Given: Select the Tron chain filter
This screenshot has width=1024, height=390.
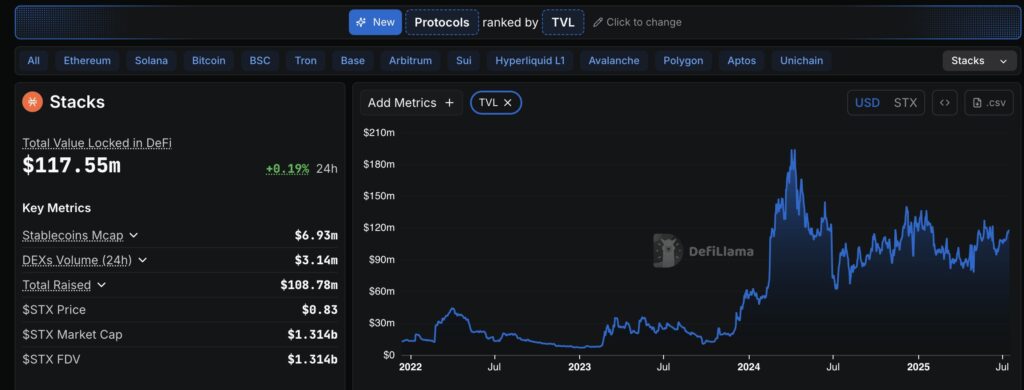Looking at the screenshot, I should [305, 61].
